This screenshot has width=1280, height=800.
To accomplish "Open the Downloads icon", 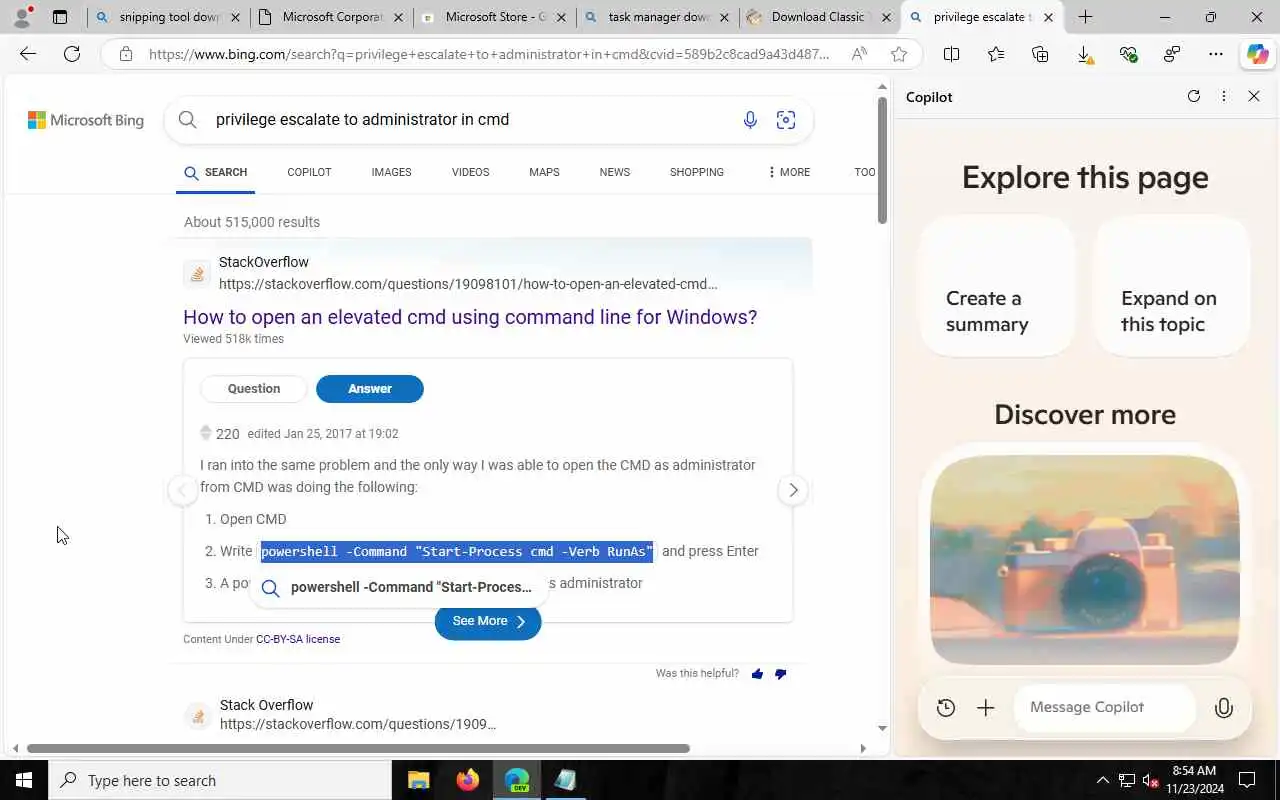I will coord(1084,54).
